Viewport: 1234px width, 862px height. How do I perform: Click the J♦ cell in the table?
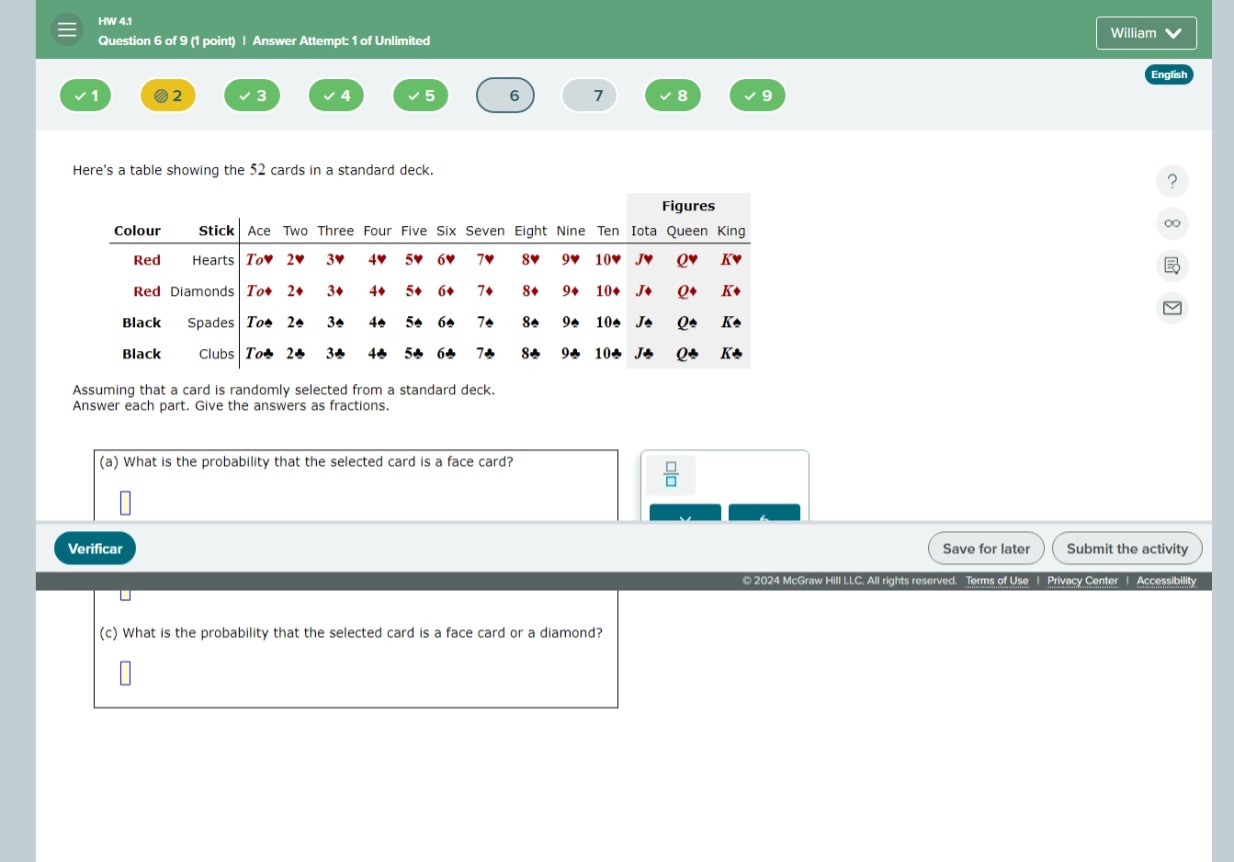(x=644, y=291)
